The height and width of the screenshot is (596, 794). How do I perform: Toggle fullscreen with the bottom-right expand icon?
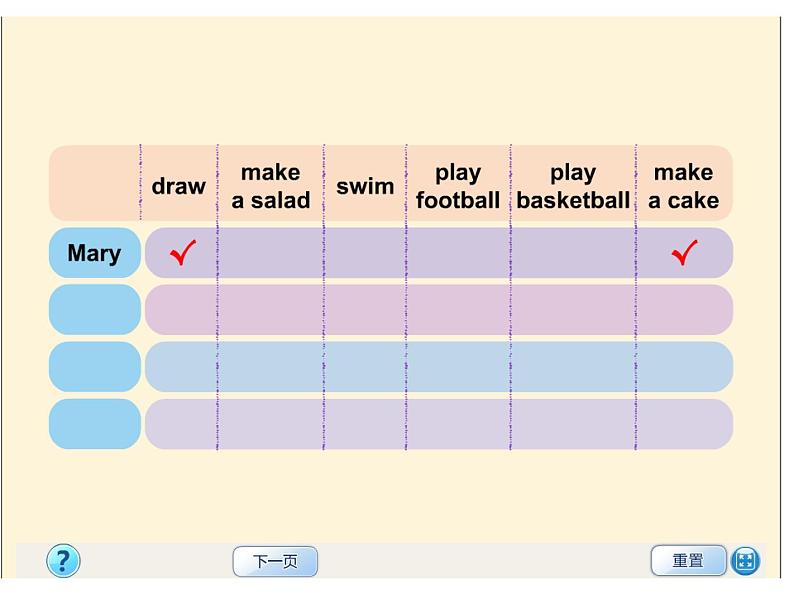click(x=745, y=561)
